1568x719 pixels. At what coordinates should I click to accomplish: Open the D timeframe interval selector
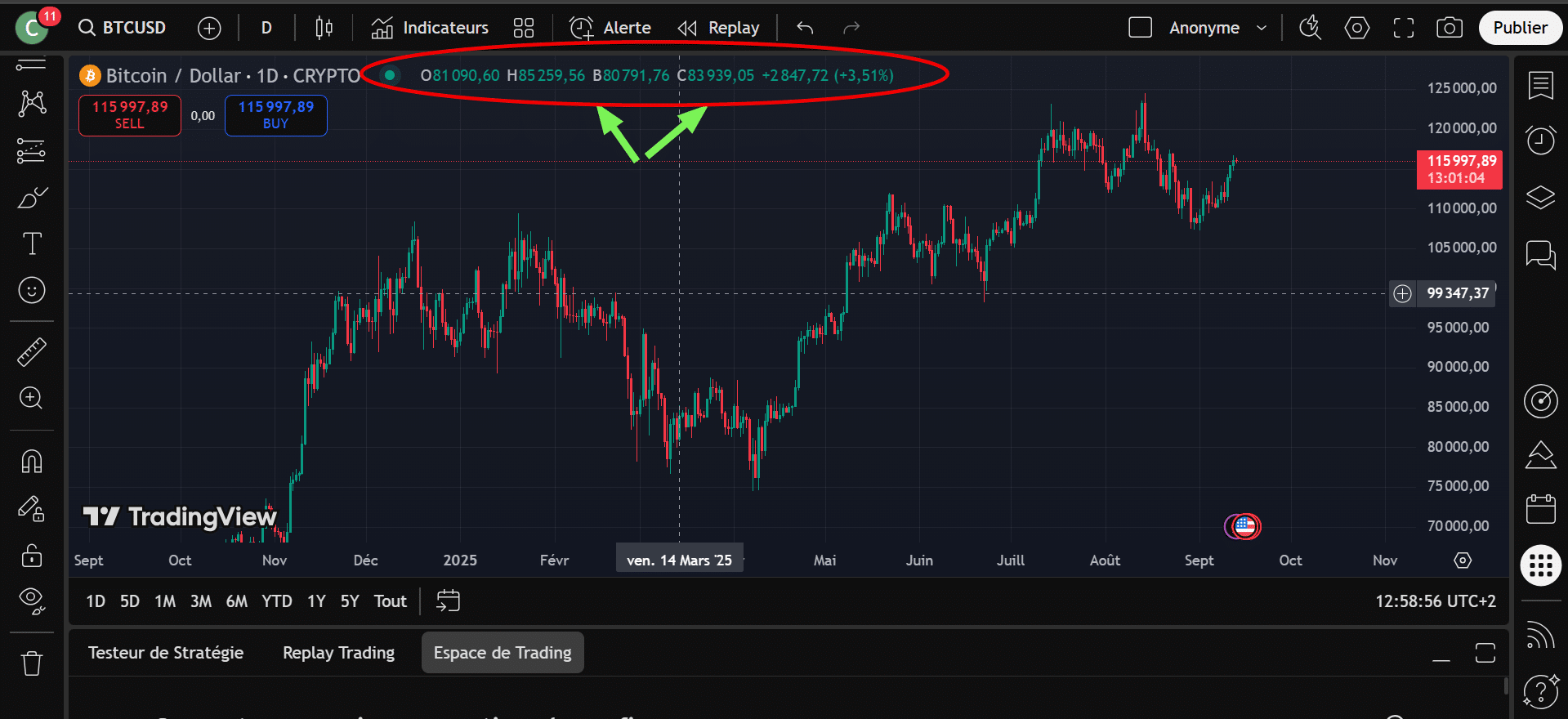coord(266,28)
